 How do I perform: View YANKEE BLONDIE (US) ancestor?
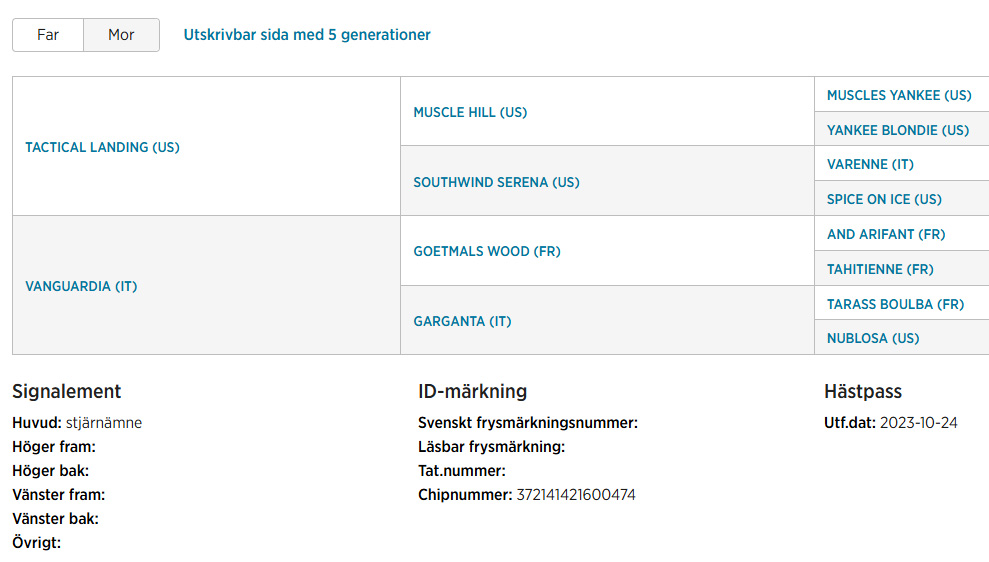(898, 130)
